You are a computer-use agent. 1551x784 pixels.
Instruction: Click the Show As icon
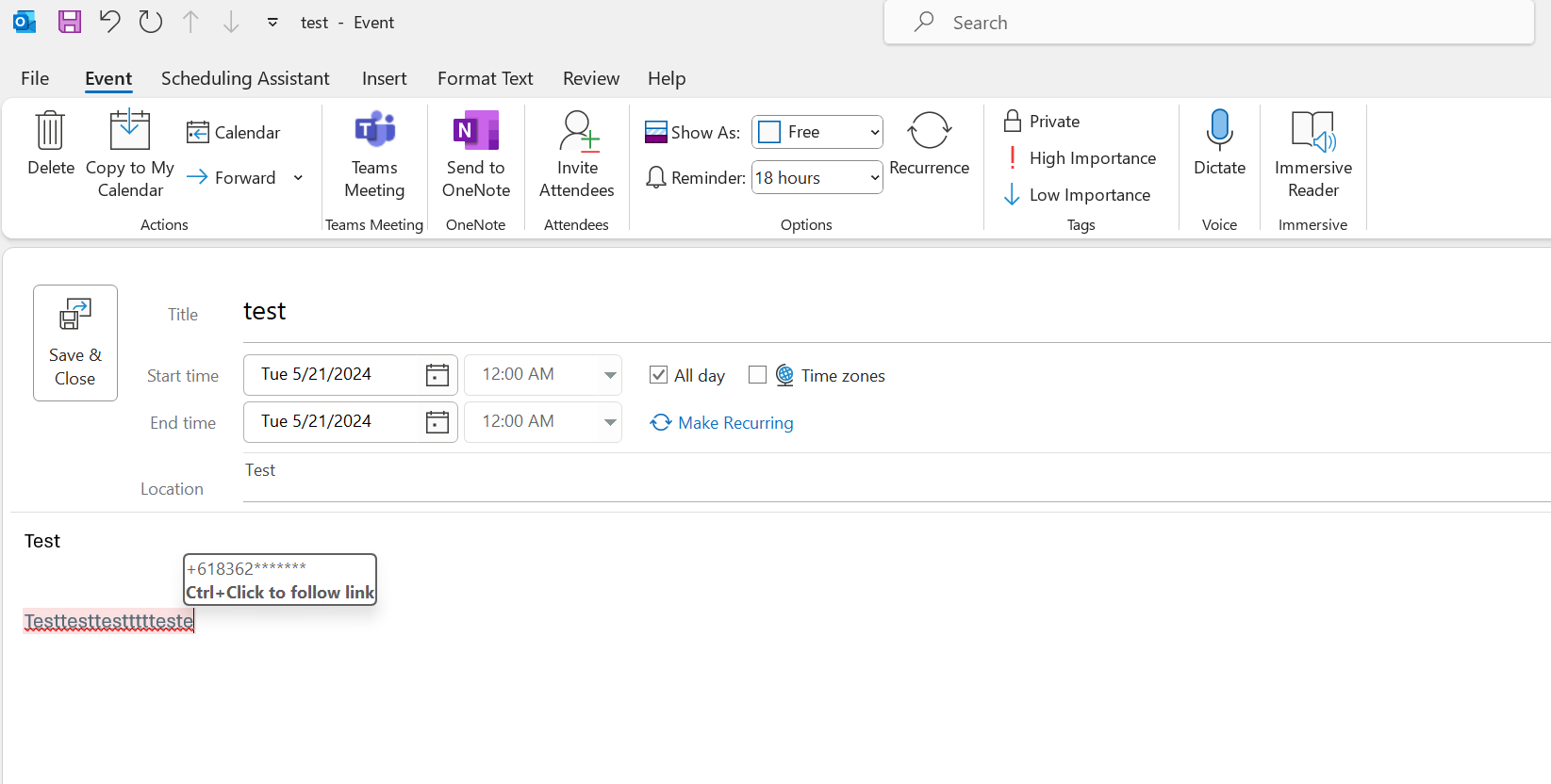656,132
